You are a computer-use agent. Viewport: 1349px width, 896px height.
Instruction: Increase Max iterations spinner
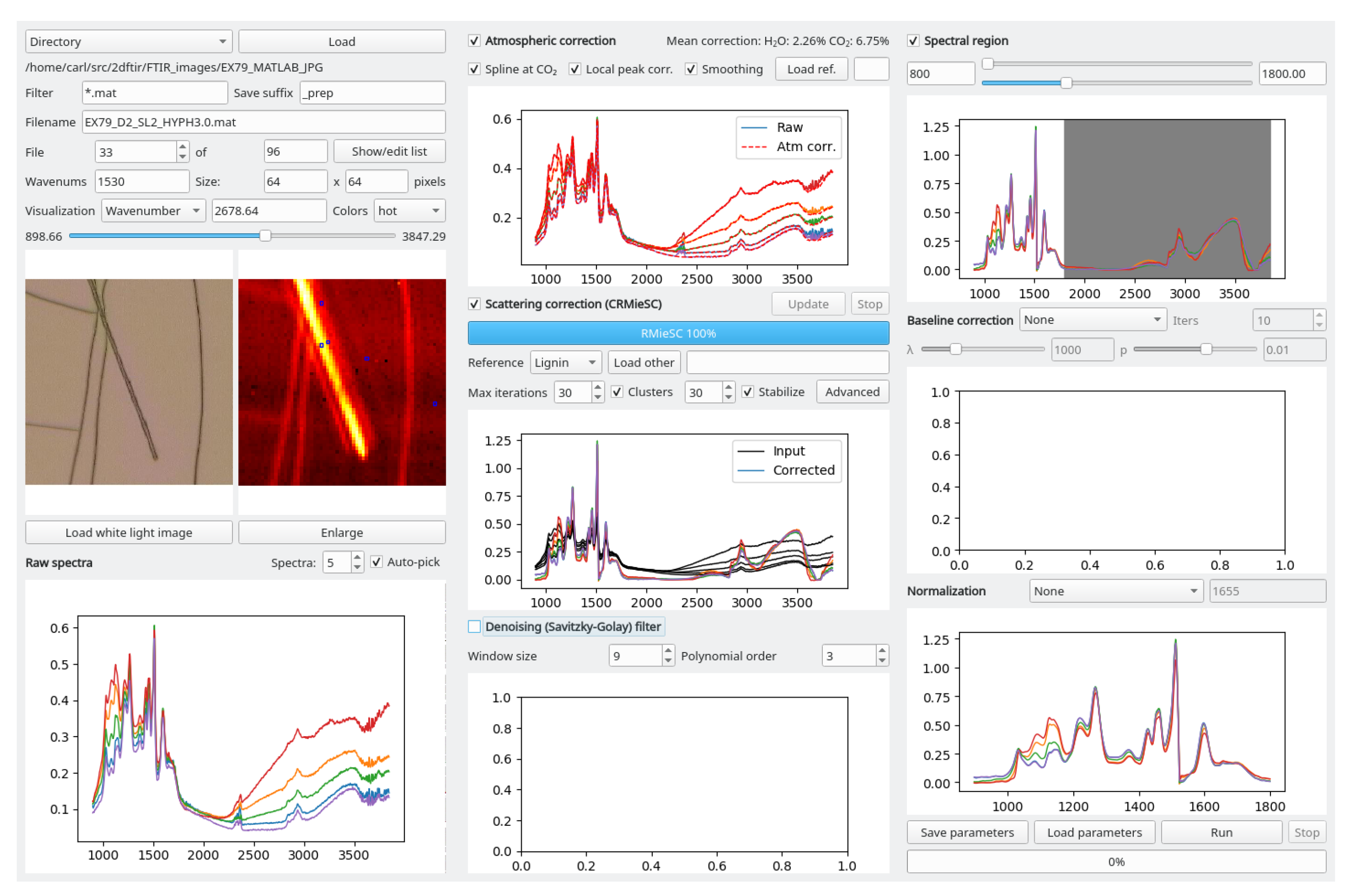click(598, 388)
